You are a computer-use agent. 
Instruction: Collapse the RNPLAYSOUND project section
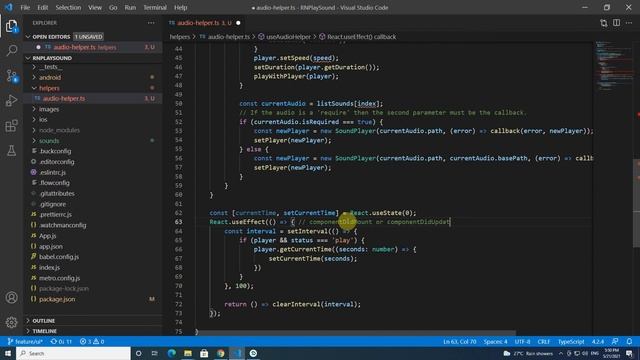28,58
